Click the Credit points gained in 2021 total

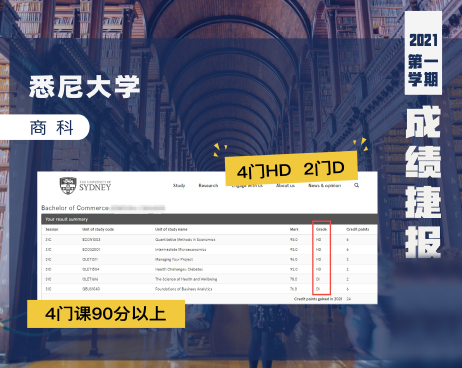coord(322,299)
